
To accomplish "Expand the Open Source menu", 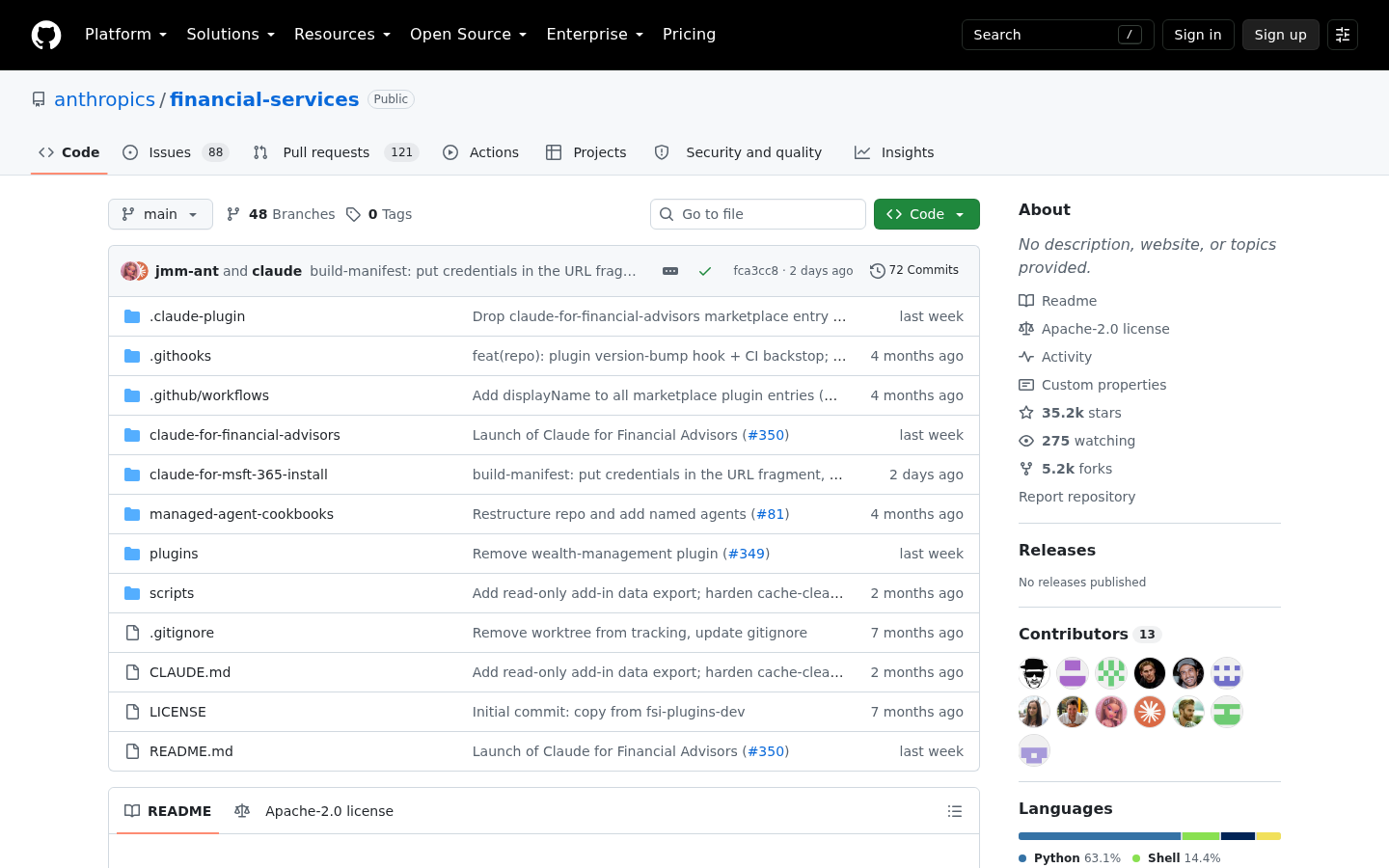I will 469,35.
